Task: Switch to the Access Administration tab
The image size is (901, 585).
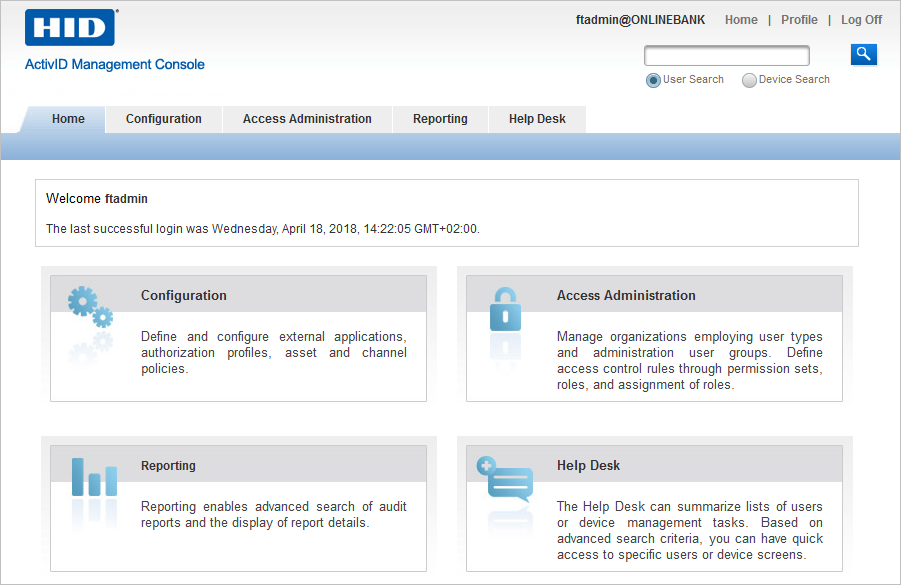Action: tap(307, 118)
